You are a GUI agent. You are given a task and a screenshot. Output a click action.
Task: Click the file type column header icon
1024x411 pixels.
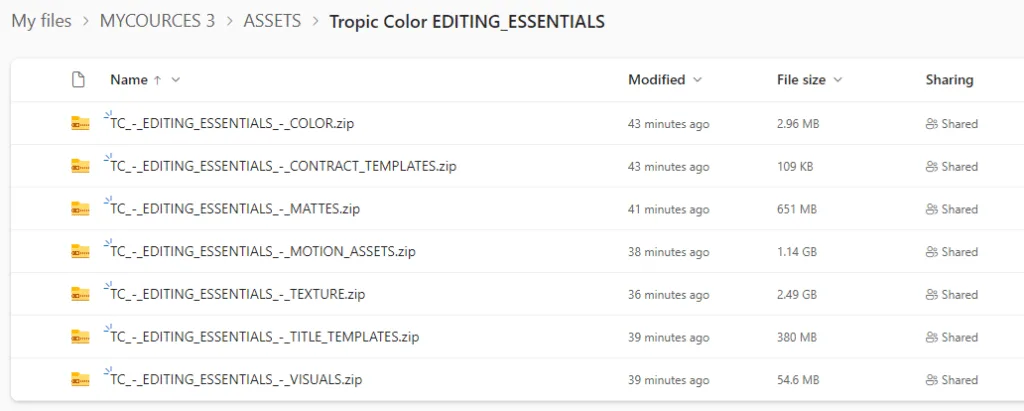(79, 80)
